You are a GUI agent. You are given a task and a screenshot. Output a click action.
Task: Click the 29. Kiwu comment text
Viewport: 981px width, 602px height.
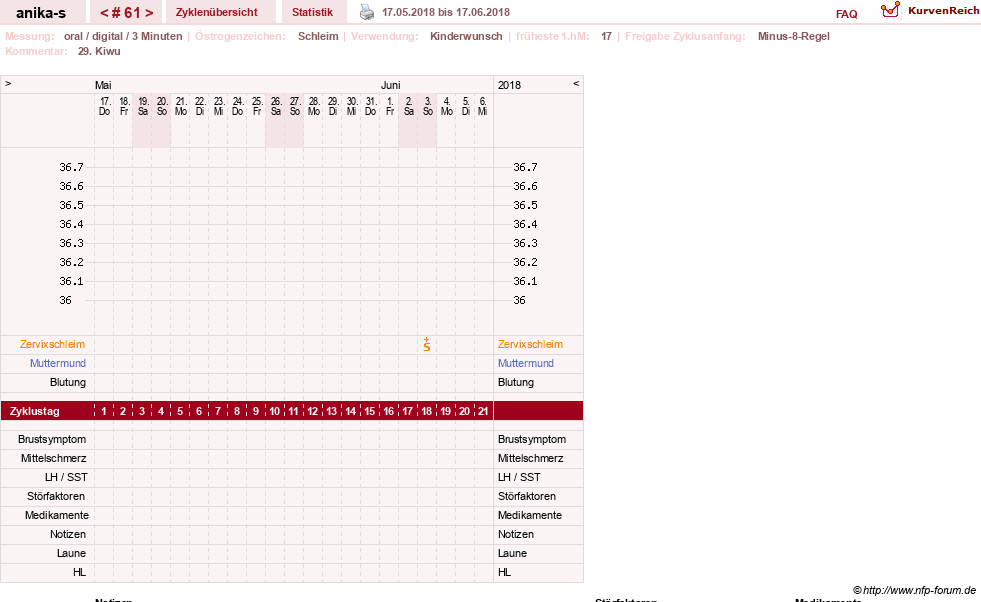click(99, 51)
